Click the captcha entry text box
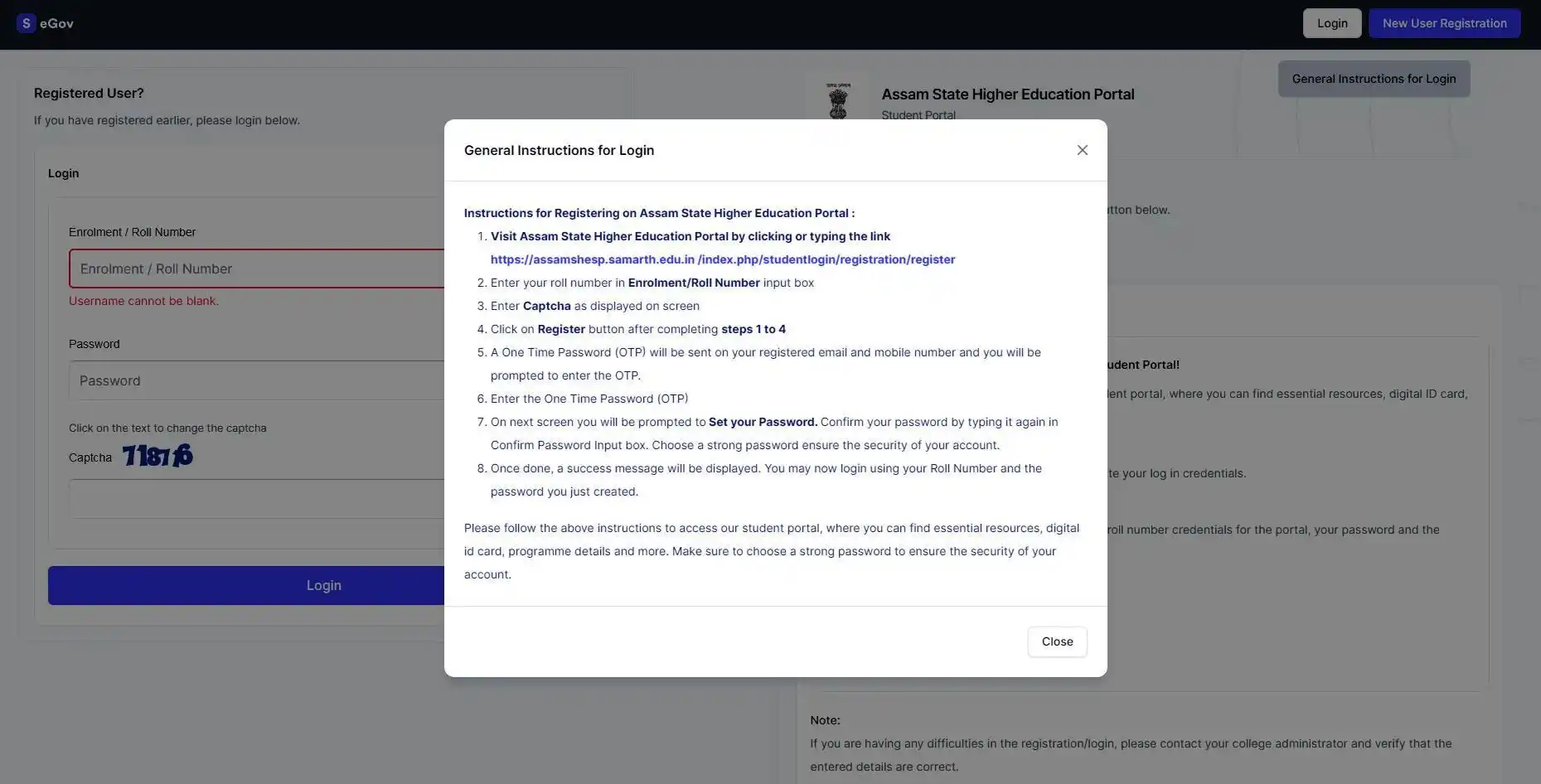The height and width of the screenshot is (784, 1541). [257, 499]
